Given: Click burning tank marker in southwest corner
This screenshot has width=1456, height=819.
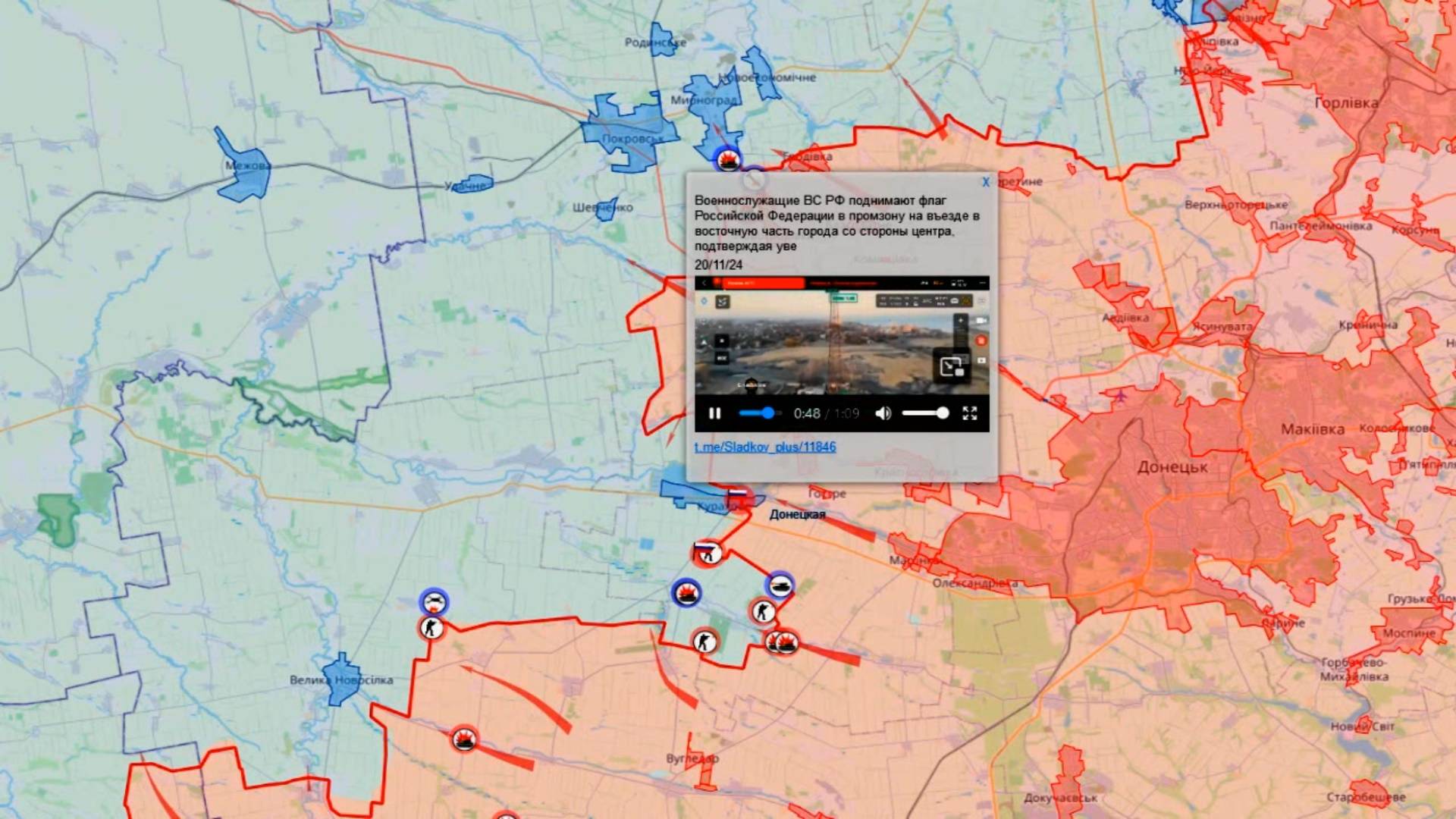Looking at the screenshot, I should point(464,738).
